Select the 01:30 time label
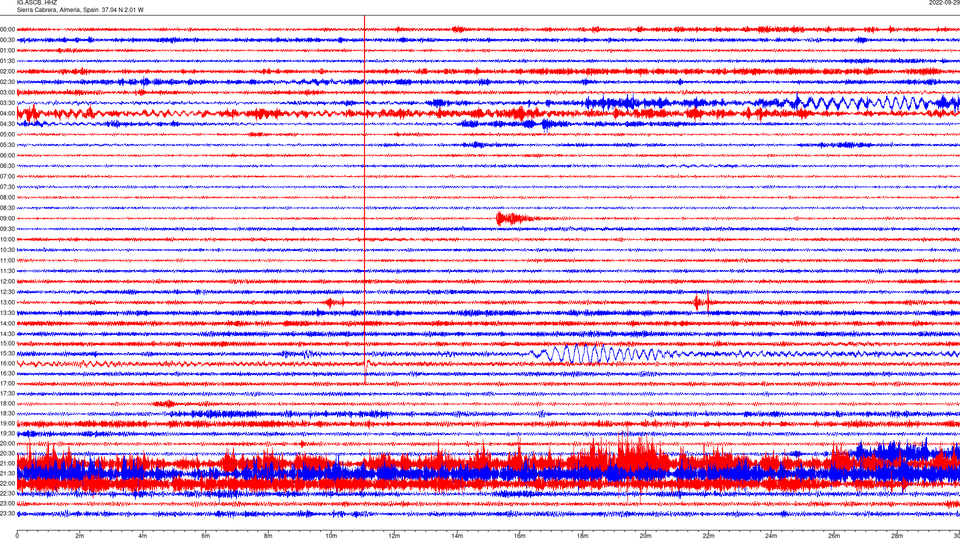 [7, 61]
